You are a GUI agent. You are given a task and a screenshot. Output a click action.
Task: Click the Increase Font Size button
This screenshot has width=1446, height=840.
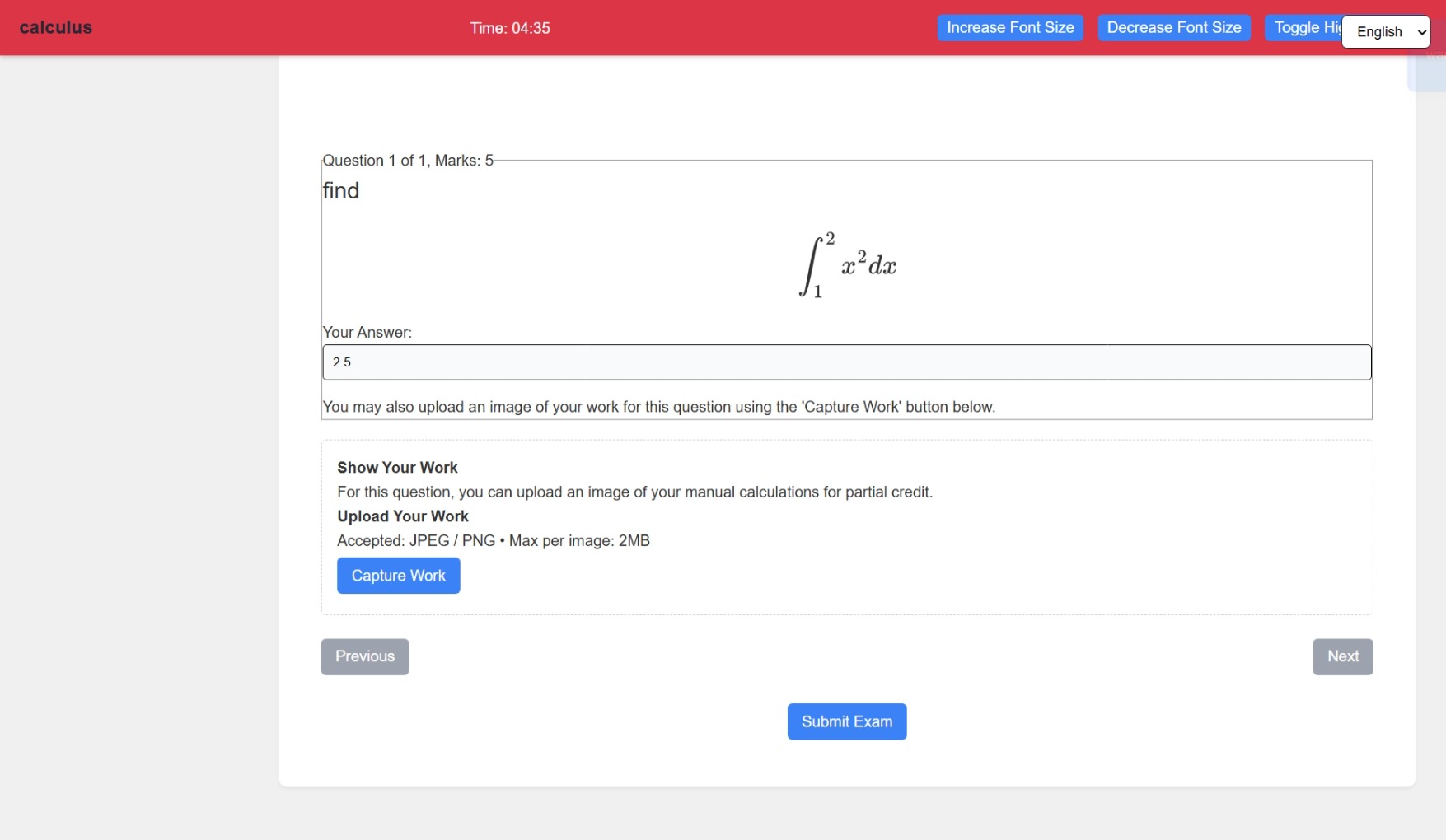pos(1009,27)
